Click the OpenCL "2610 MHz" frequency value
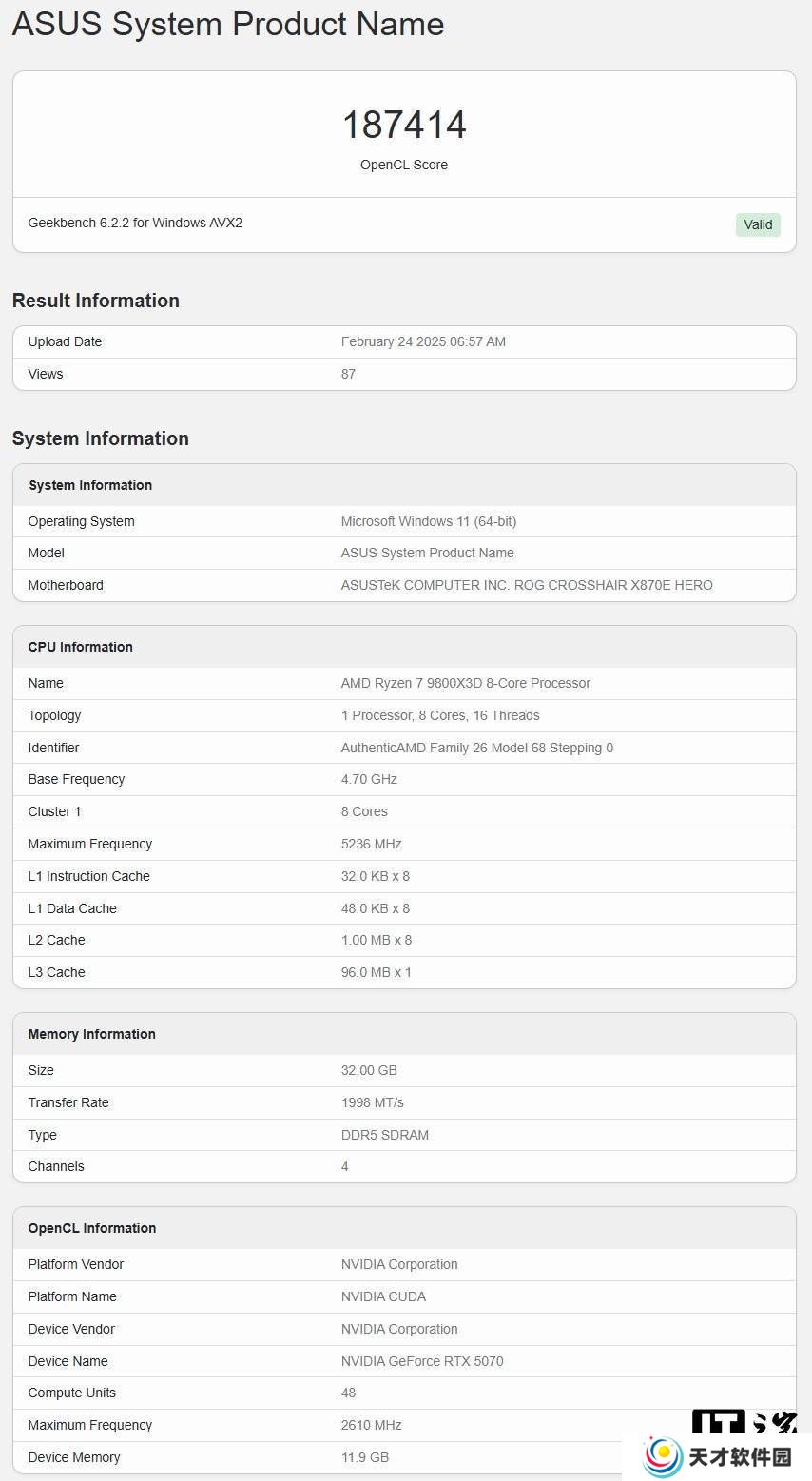Screen dimensions: 812x1481 [x=372, y=1425]
